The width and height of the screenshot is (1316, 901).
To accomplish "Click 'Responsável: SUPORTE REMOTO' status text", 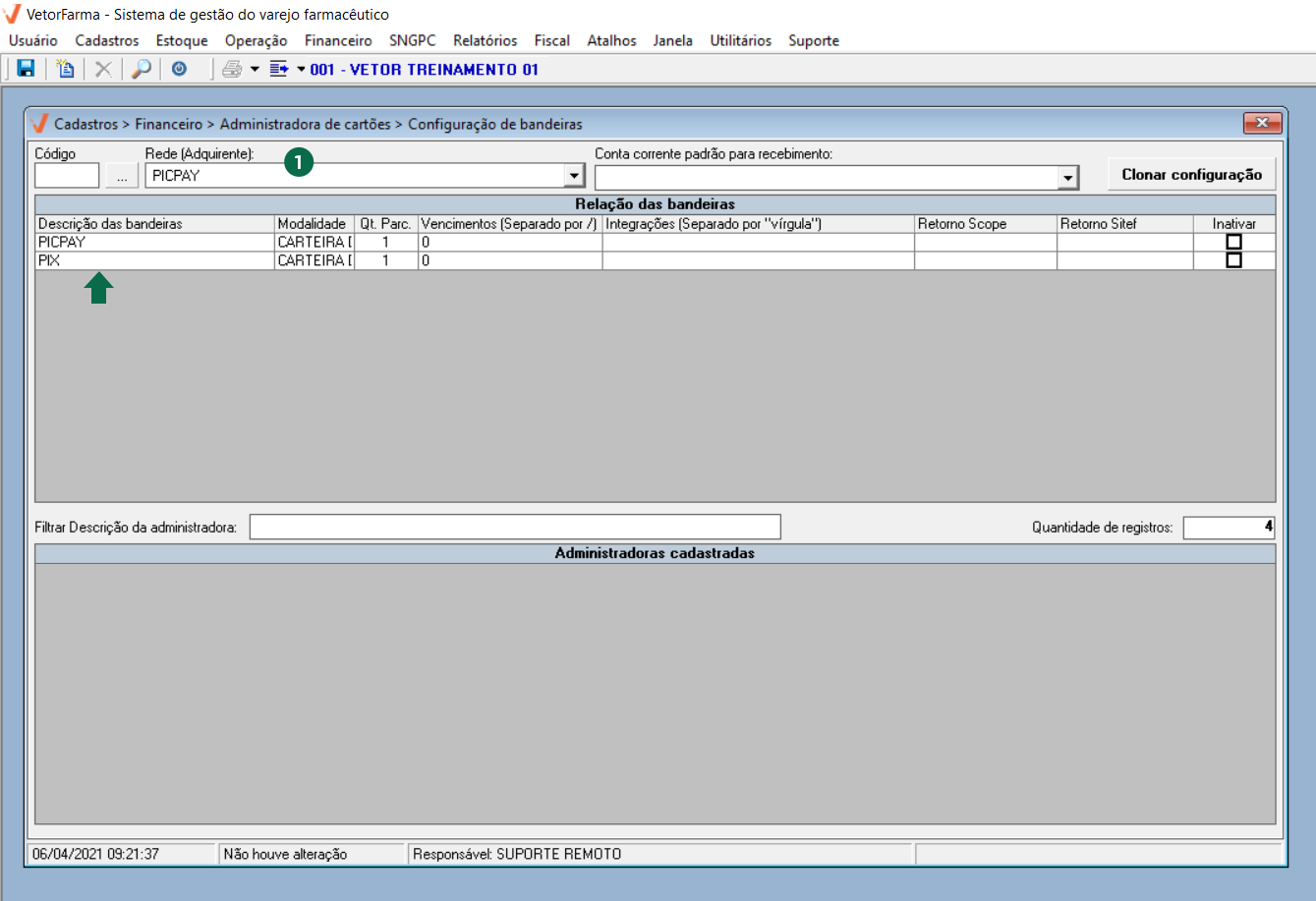I will pyautogui.click(x=517, y=854).
